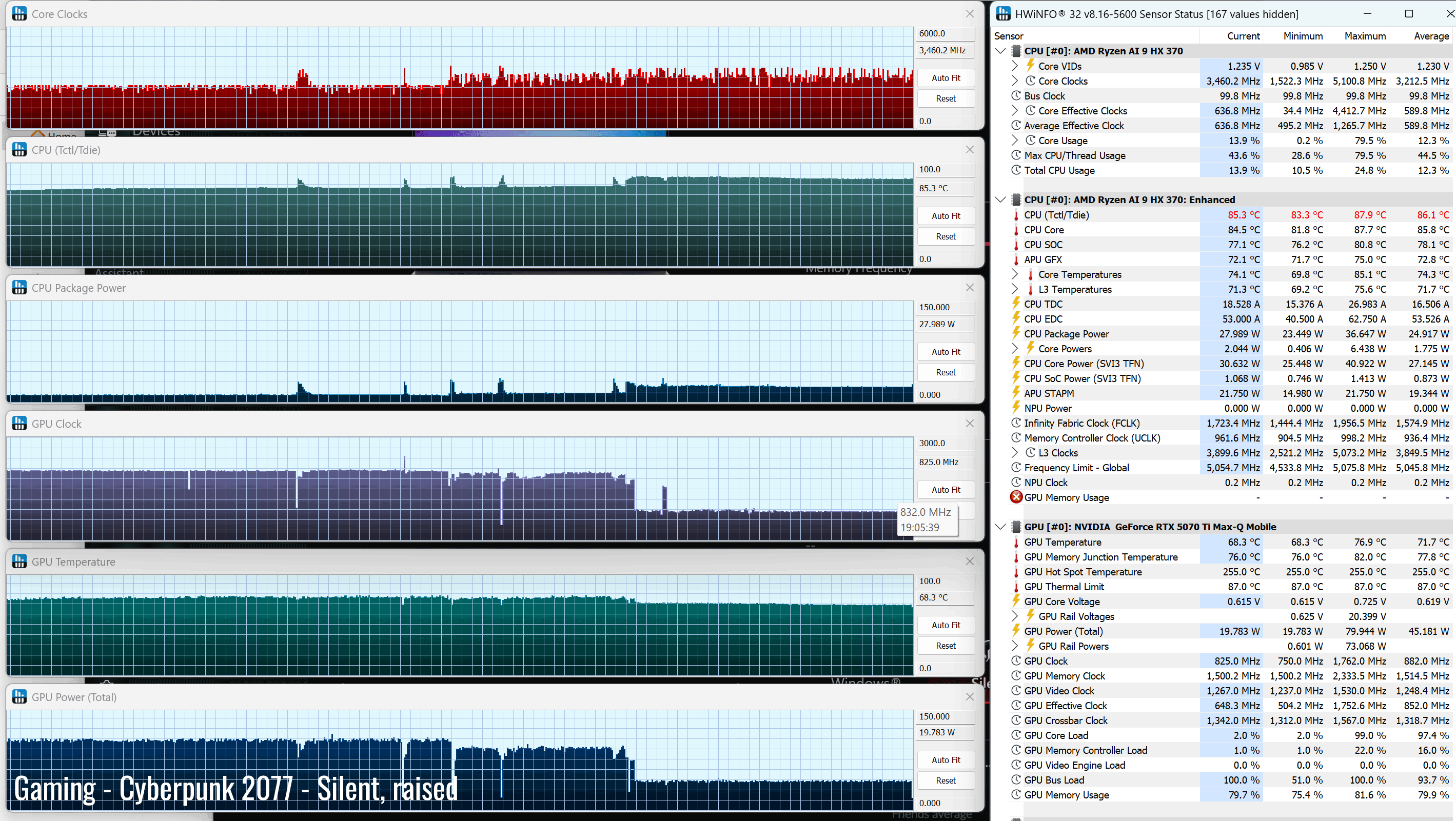Click the clock icon beside Infinity Fabric Clock (FCLK)
This screenshot has height=821, width=1456.
click(1016, 423)
